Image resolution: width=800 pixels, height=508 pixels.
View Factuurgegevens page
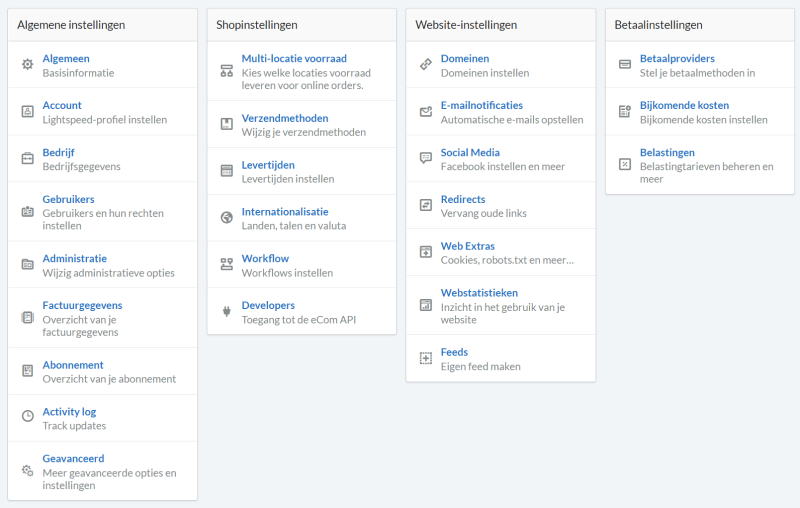click(82, 306)
